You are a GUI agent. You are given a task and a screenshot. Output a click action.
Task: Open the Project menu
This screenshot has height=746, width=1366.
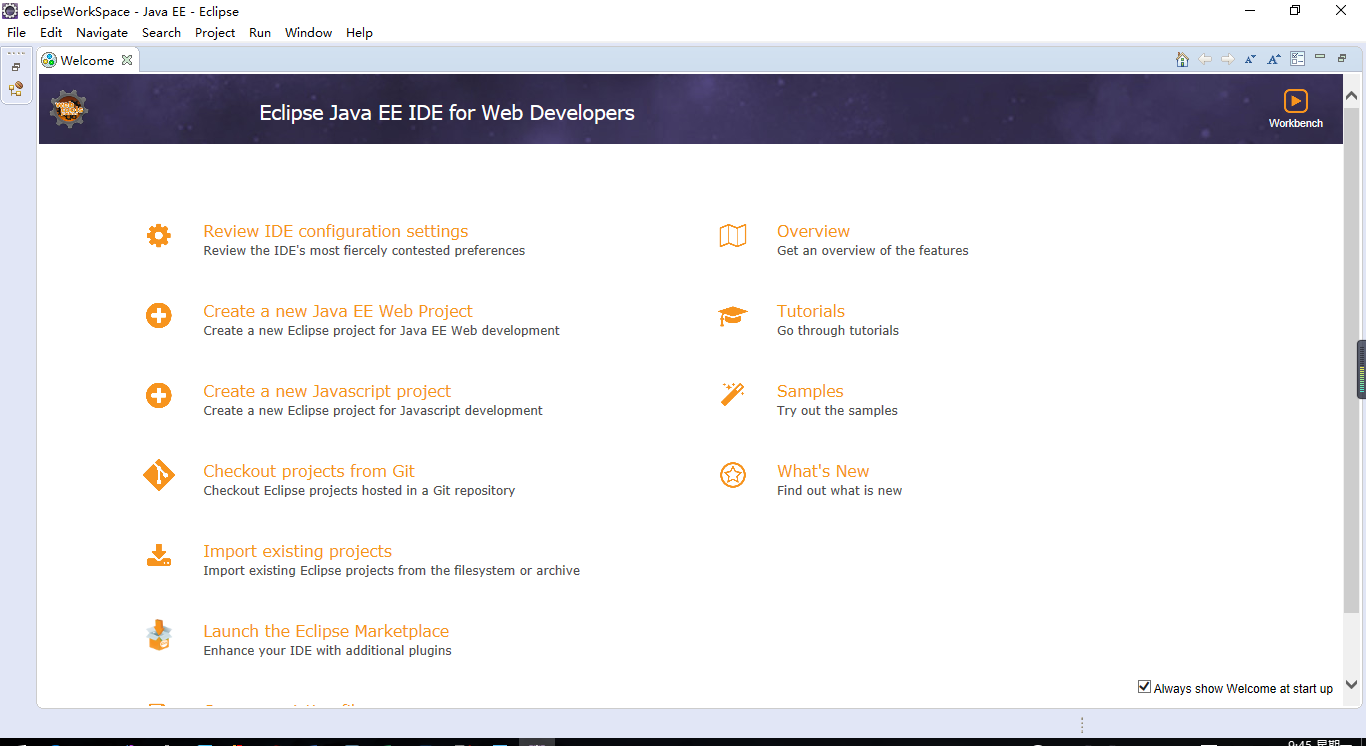215,32
